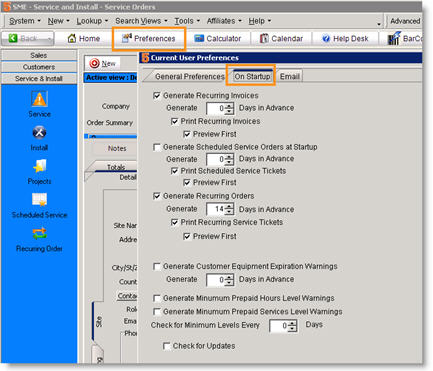Enable Generate Customer Equipment Expiration Warnings
Image resolution: width=433 pixels, height=371 pixels.
(x=157, y=267)
